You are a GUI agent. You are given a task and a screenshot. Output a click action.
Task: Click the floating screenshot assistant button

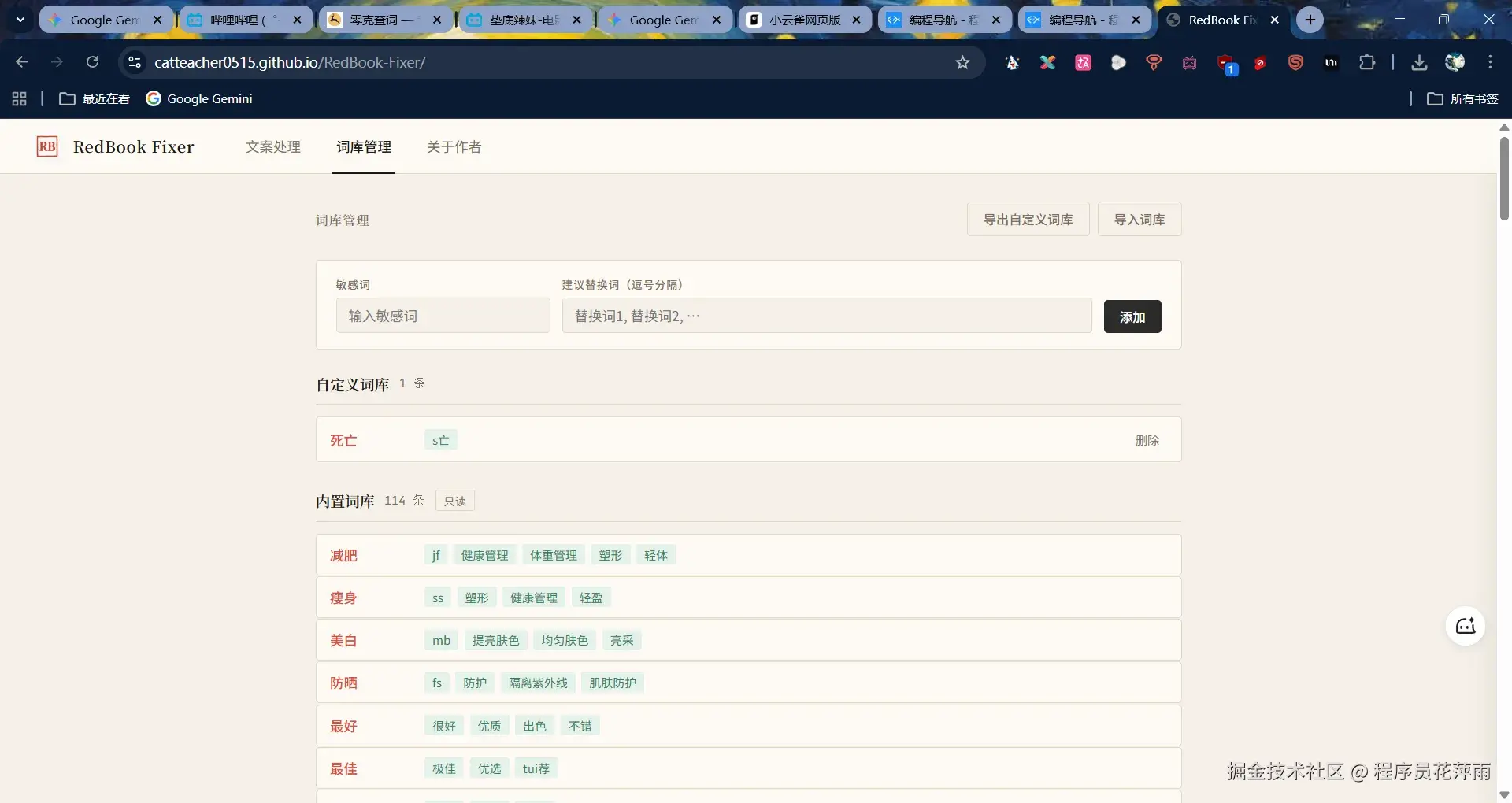tap(1466, 626)
